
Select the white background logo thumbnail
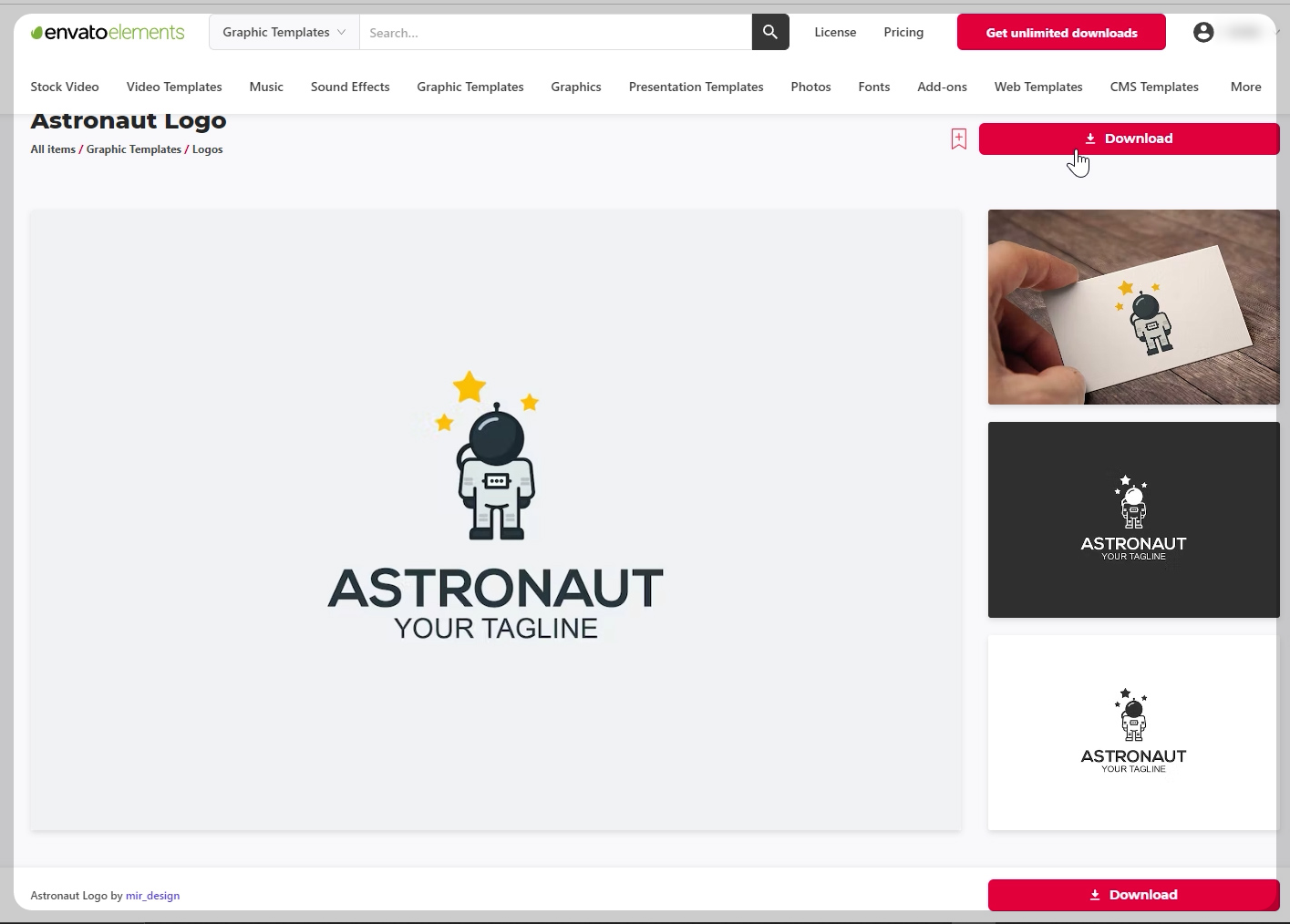tap(1133, 733)
